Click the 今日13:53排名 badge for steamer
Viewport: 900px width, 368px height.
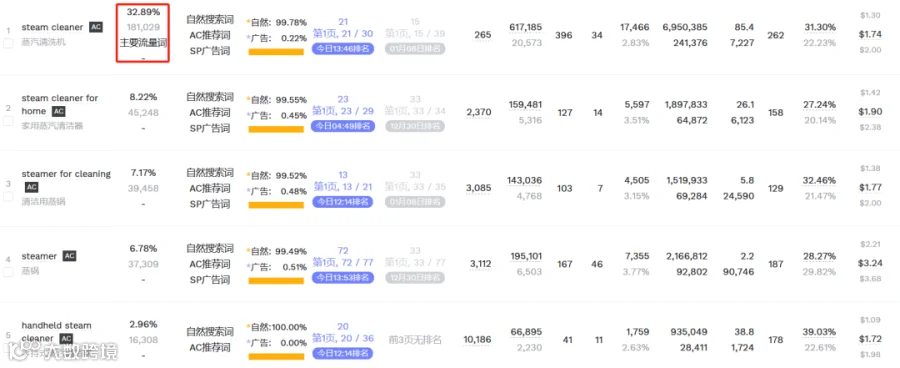click(x=343, y=278)
